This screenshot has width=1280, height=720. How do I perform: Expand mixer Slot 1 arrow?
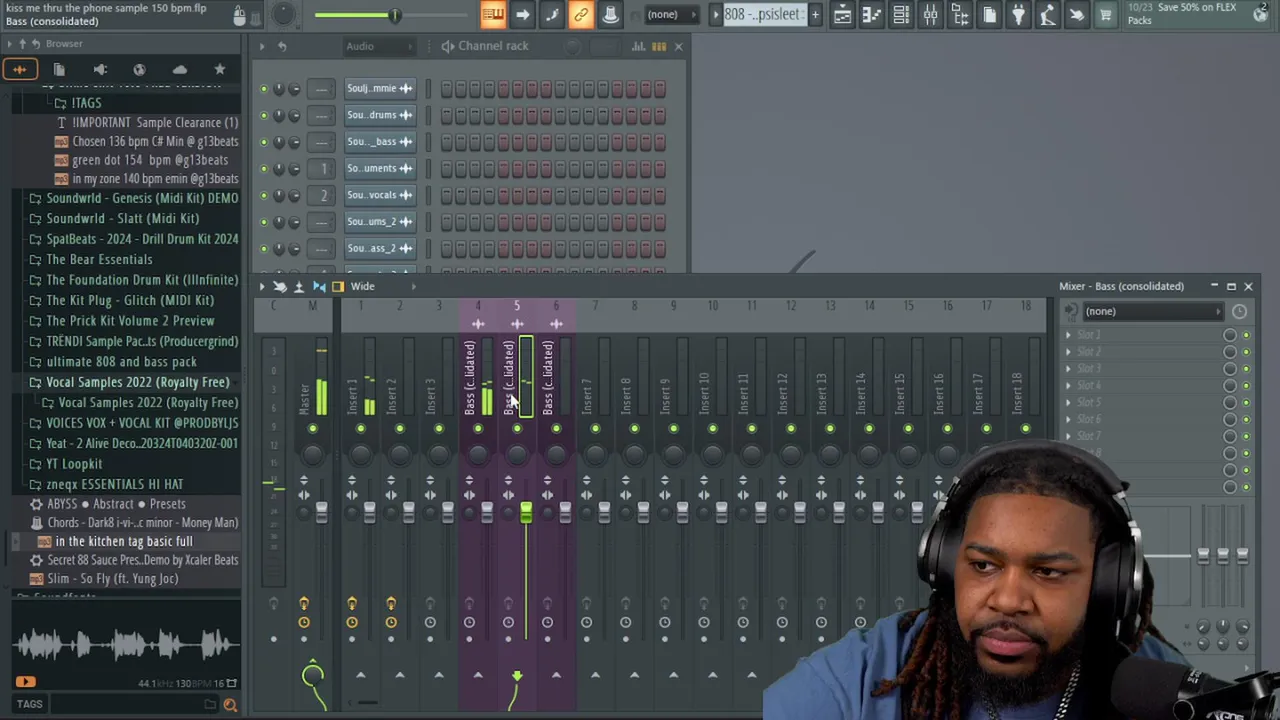(x=1068, y=335)
